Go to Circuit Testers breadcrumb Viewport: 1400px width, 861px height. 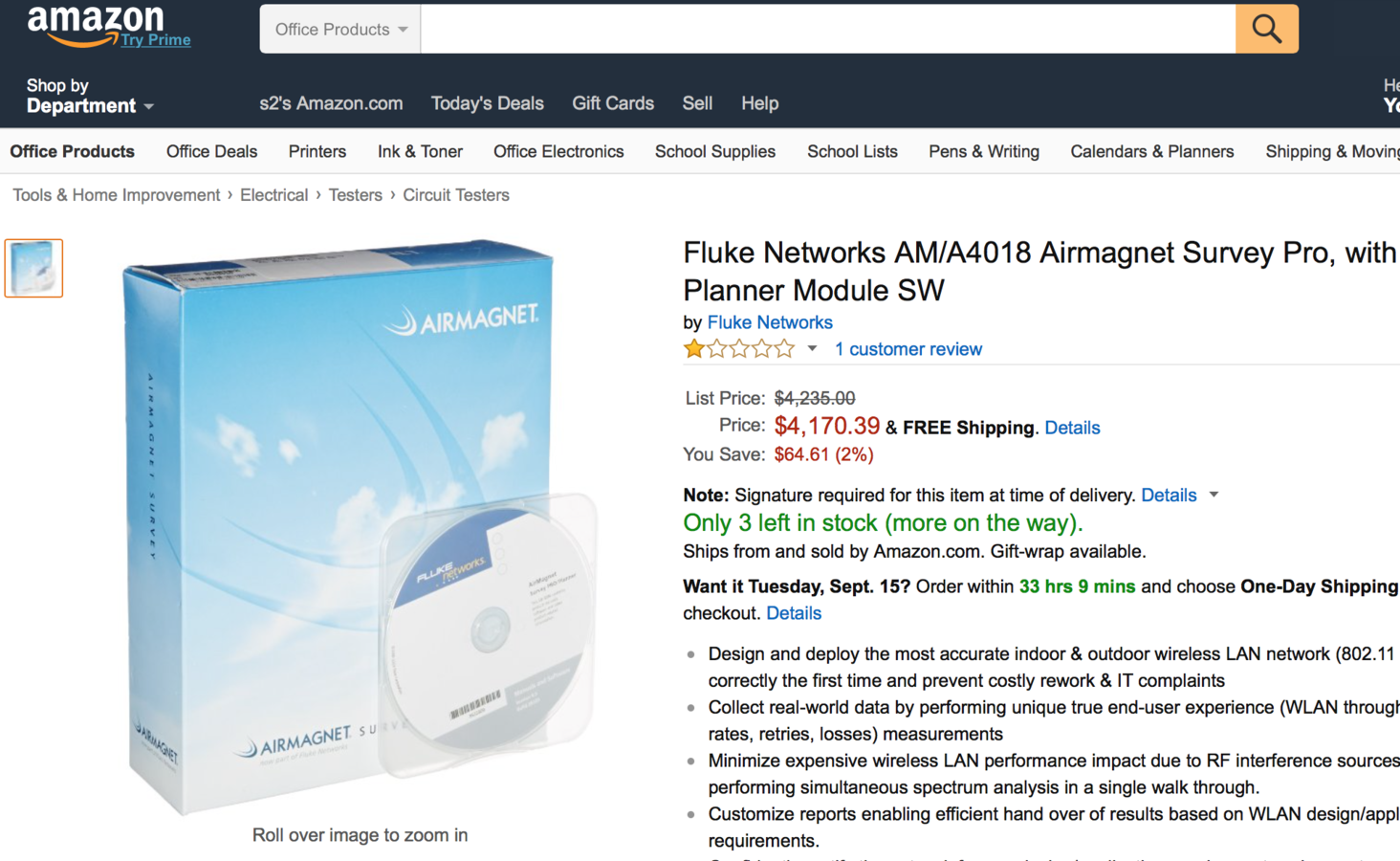point(456,195)
